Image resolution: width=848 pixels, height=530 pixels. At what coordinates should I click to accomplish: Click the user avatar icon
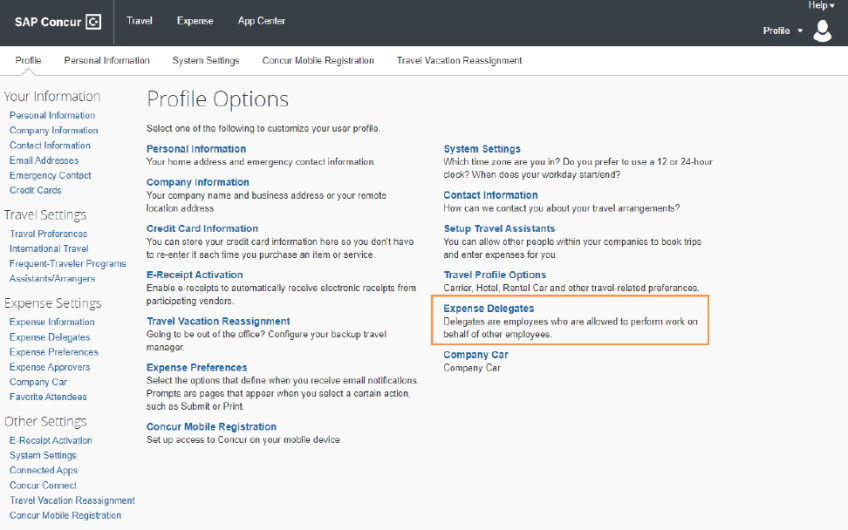[x=822, y=31]
